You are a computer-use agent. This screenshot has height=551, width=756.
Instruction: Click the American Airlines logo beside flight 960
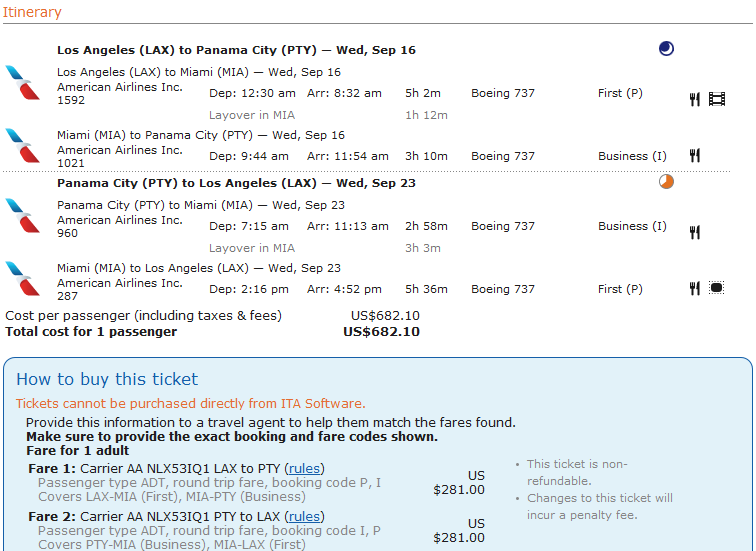tap(23, 215)
